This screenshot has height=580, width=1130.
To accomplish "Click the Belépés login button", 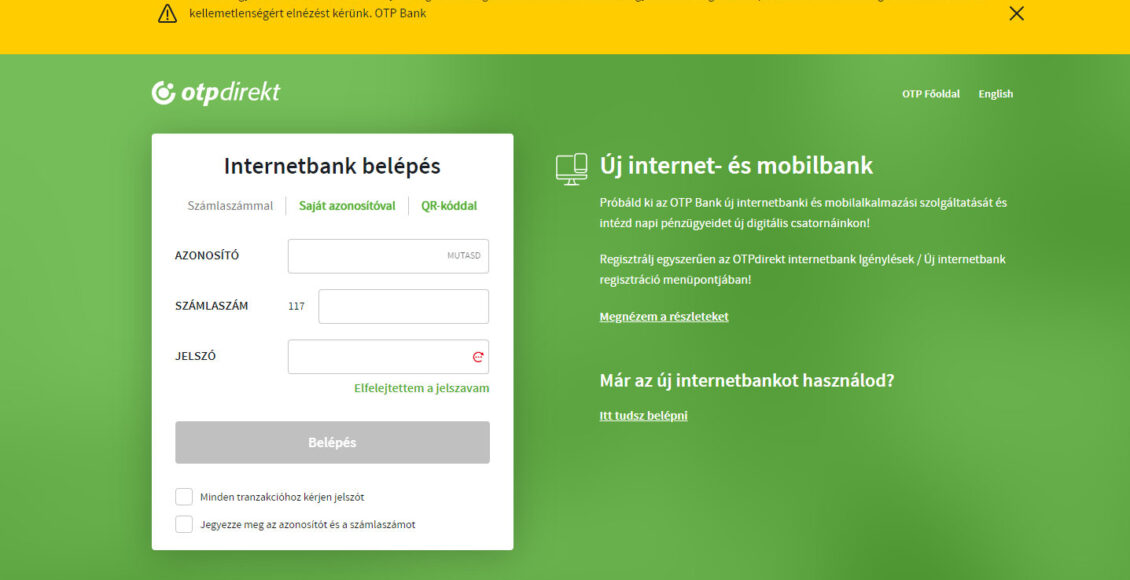I will tap(332, 442).
